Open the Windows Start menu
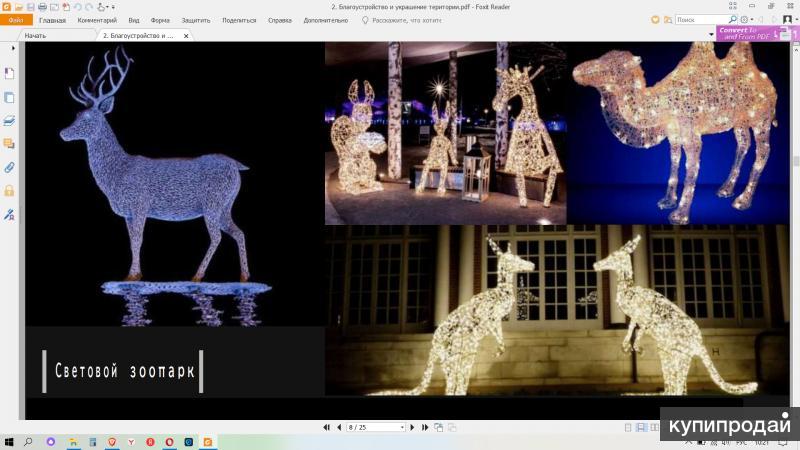The image size is (800, 450). point(9,442)
